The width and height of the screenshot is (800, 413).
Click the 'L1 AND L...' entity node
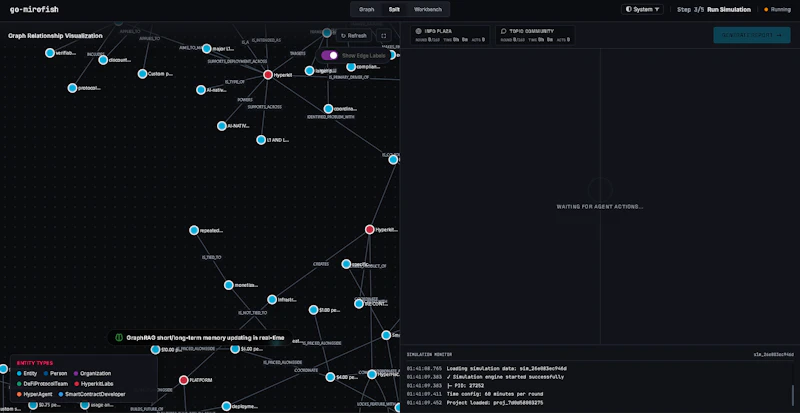261,140
